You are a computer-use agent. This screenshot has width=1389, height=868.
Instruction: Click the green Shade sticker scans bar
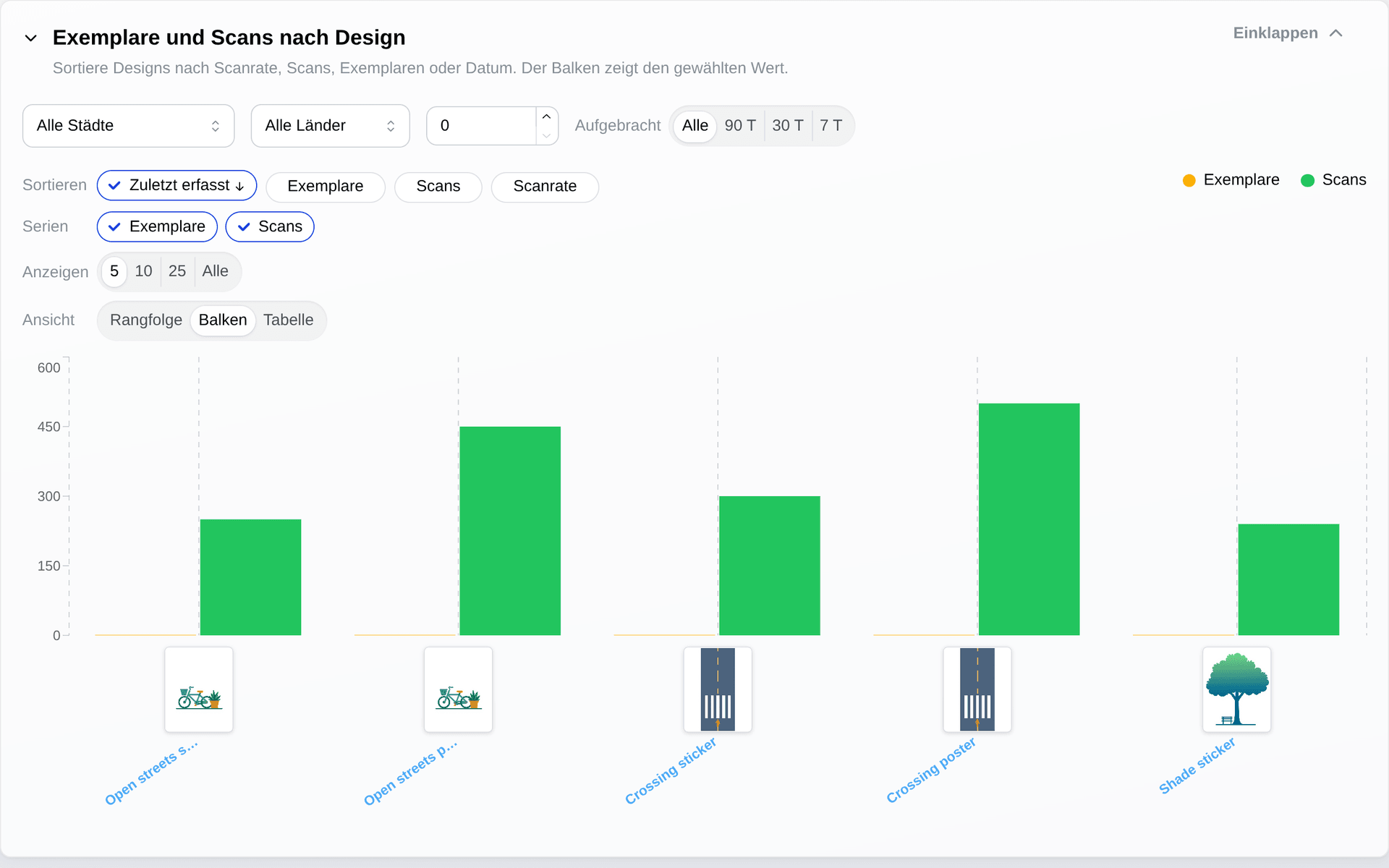click(1288, 579)
